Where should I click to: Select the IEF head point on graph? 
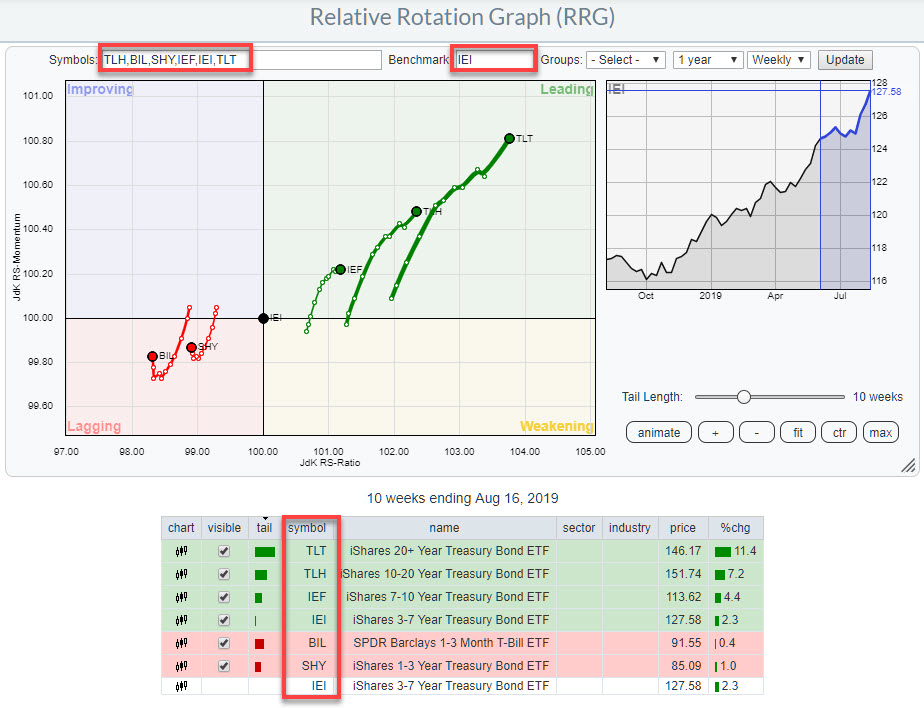coord(340,269)
